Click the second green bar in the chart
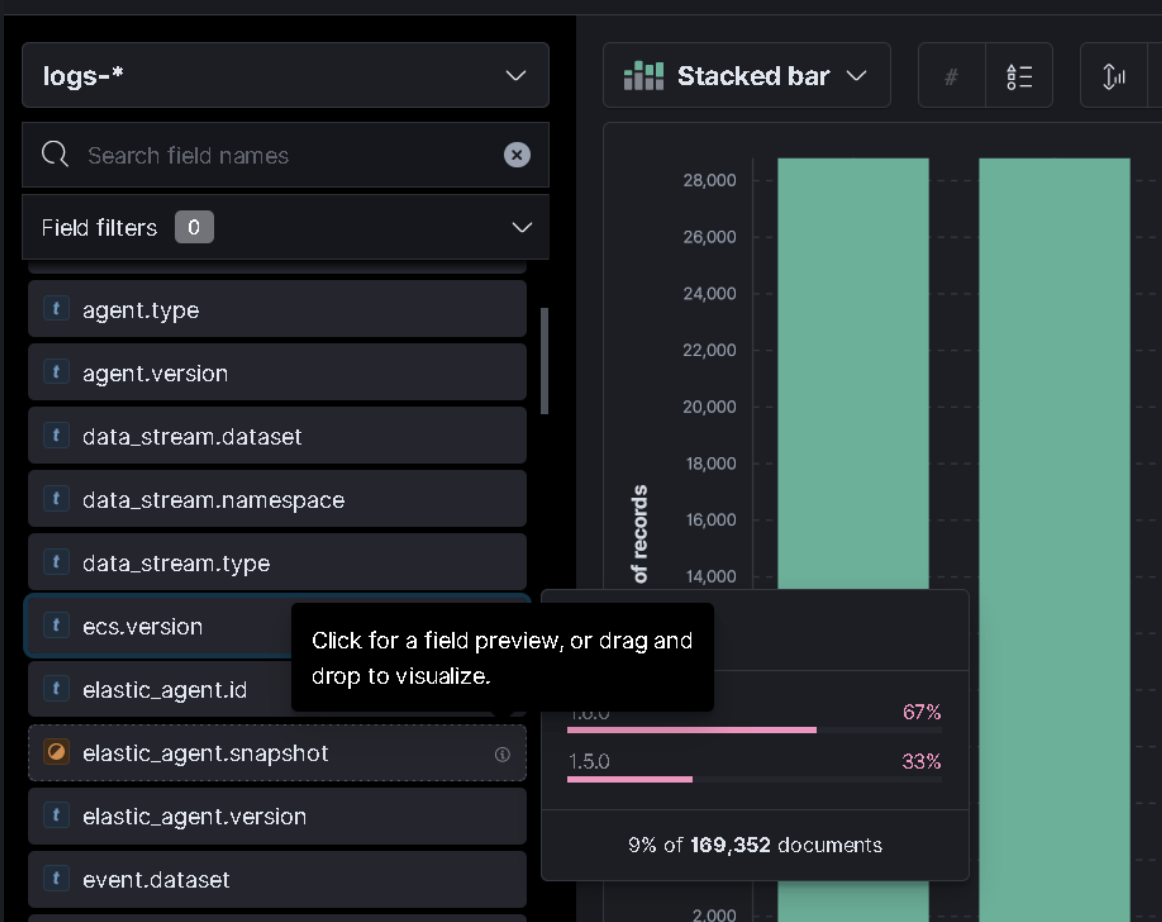Screen dimensions: 1162x922 tap(1055, 540)
